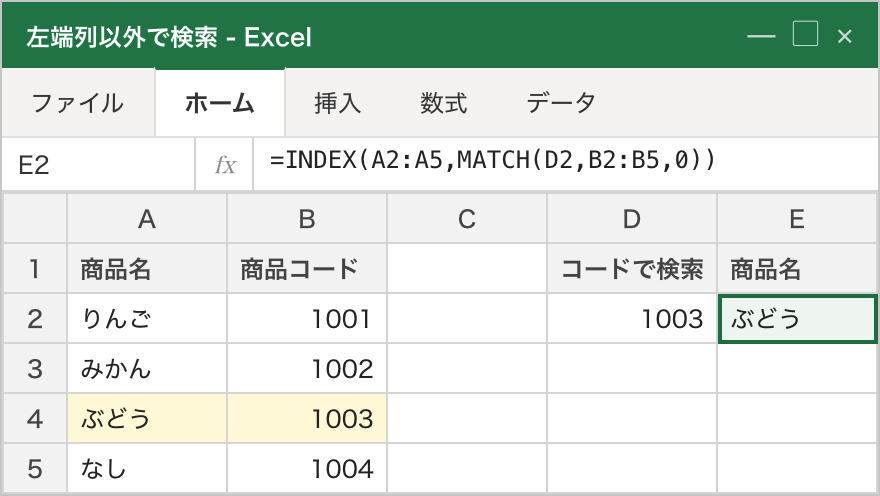The height and width of the screenshot is (496, 880).
Task: Select cell D2 with 1003
Action: click(632, 318)
